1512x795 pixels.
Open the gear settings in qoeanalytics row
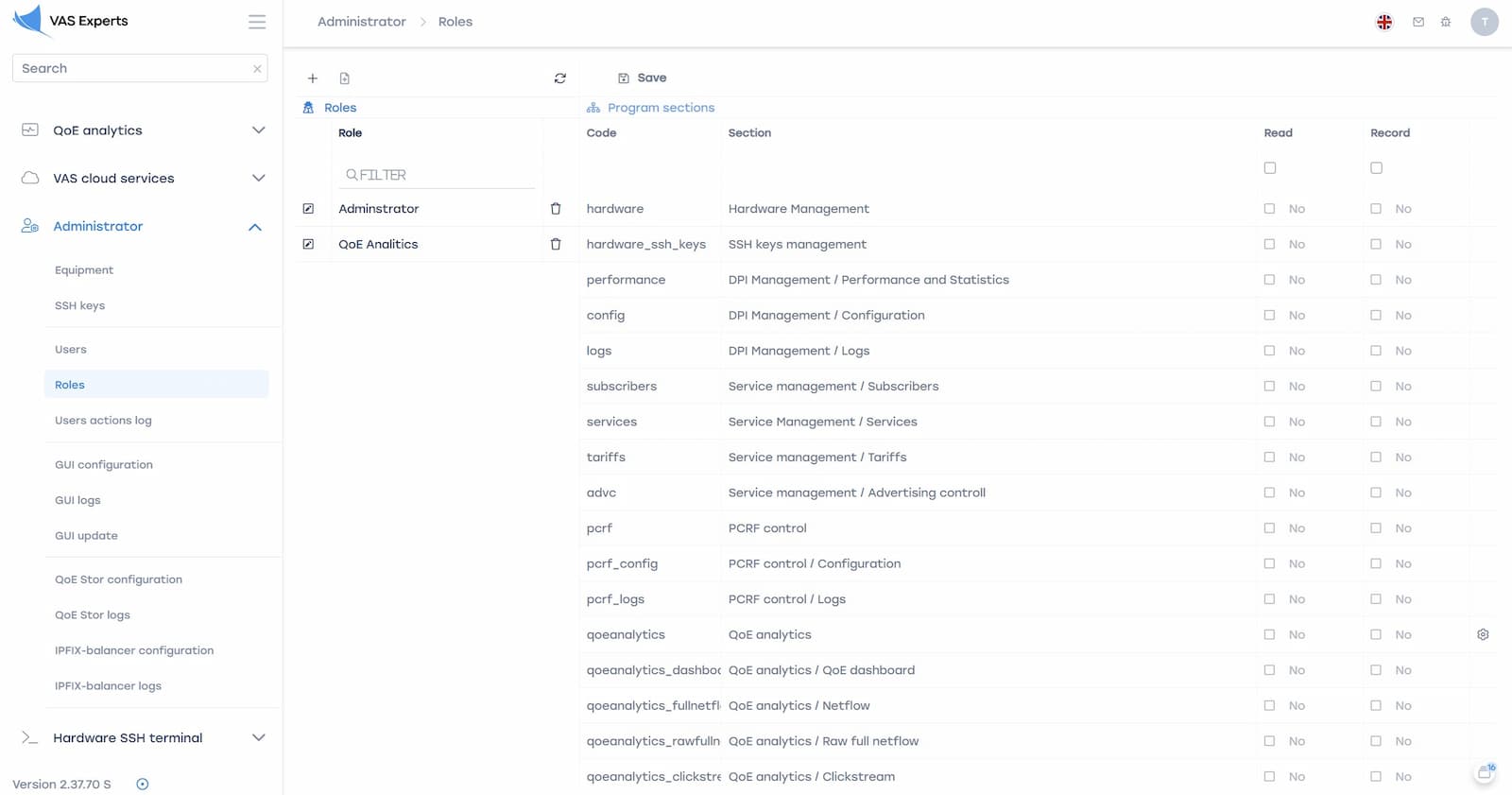click(x=1483, y=635)
